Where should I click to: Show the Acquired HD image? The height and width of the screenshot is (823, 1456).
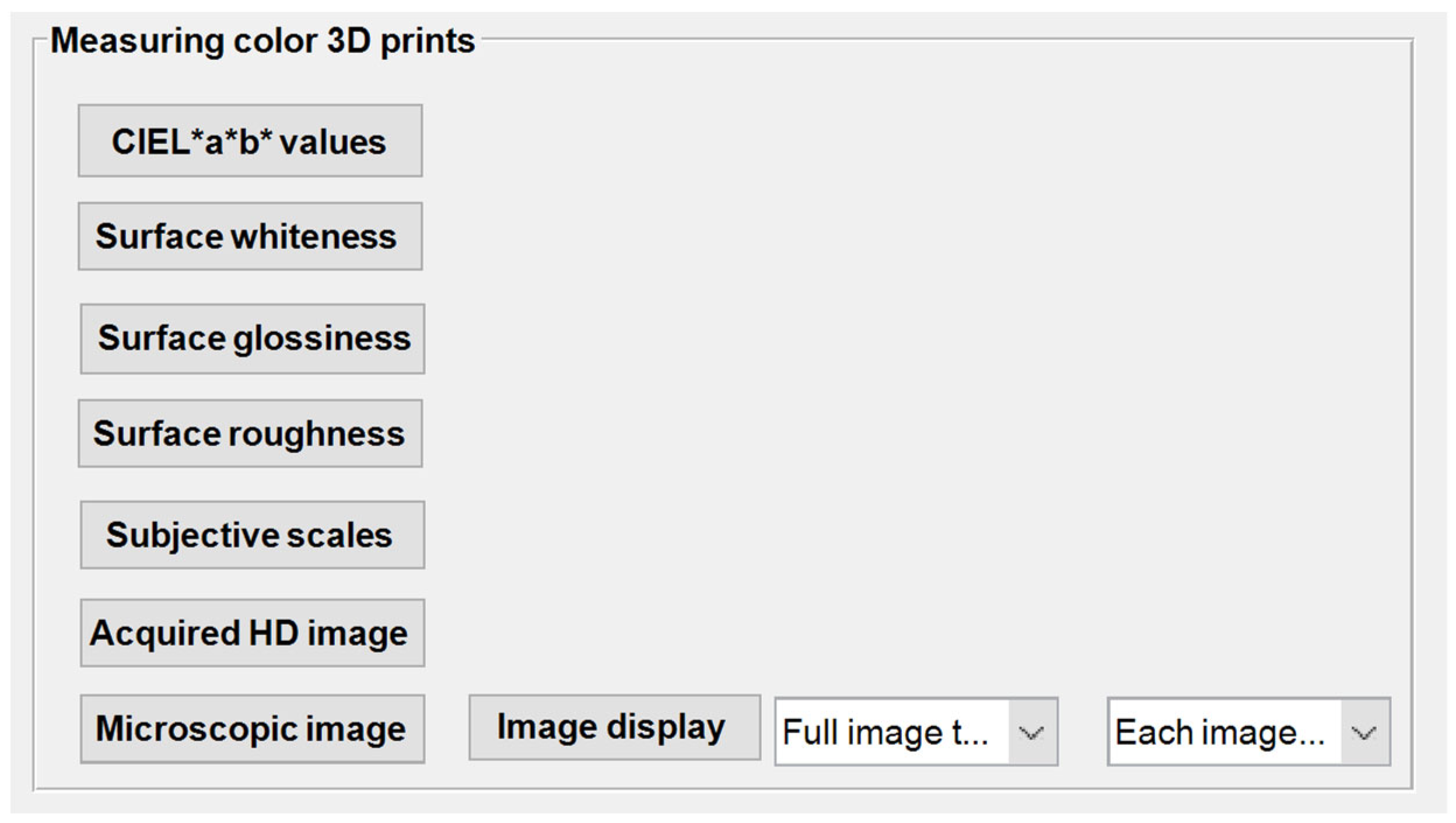(253, 633)
